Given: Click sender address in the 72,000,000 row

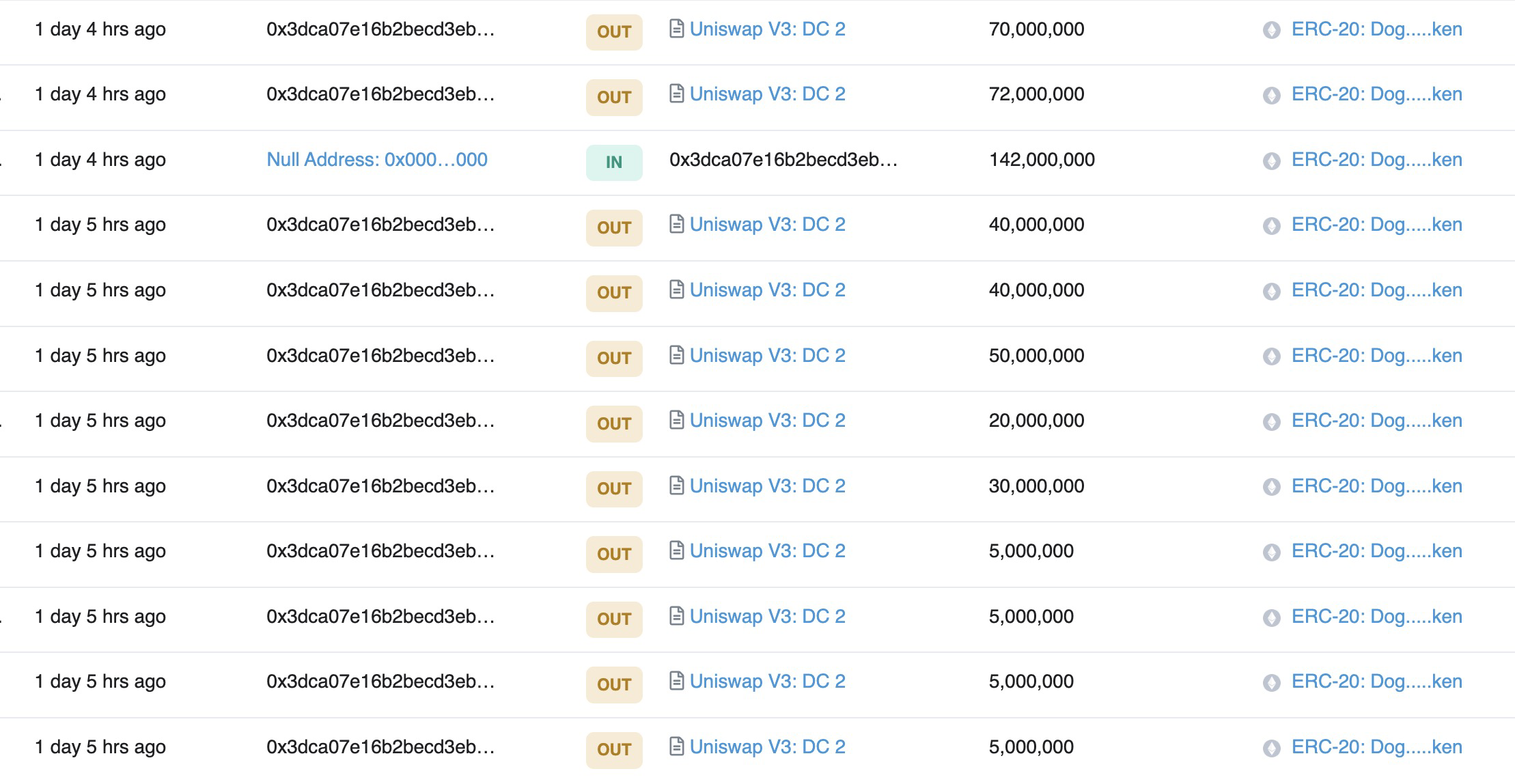Looking at the screenshot, I should (x=380, y=94).
